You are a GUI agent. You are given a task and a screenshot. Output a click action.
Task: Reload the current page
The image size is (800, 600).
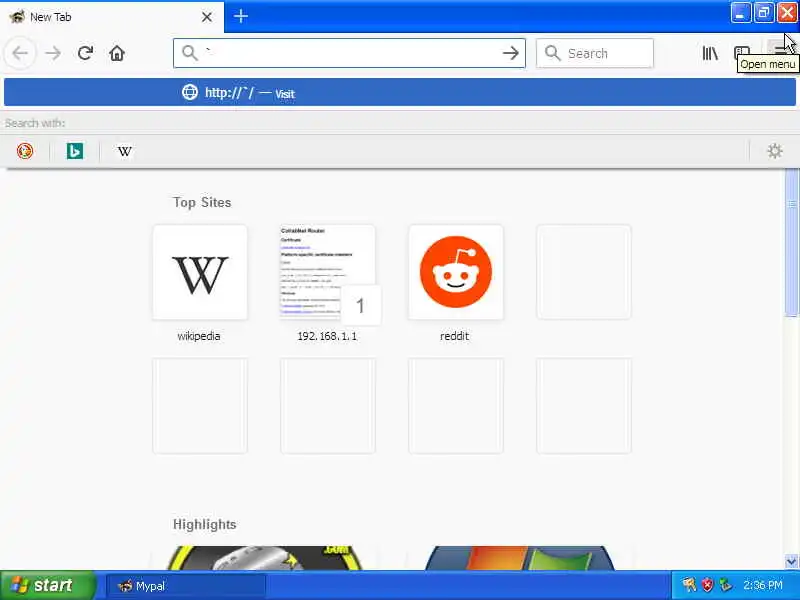85,53
